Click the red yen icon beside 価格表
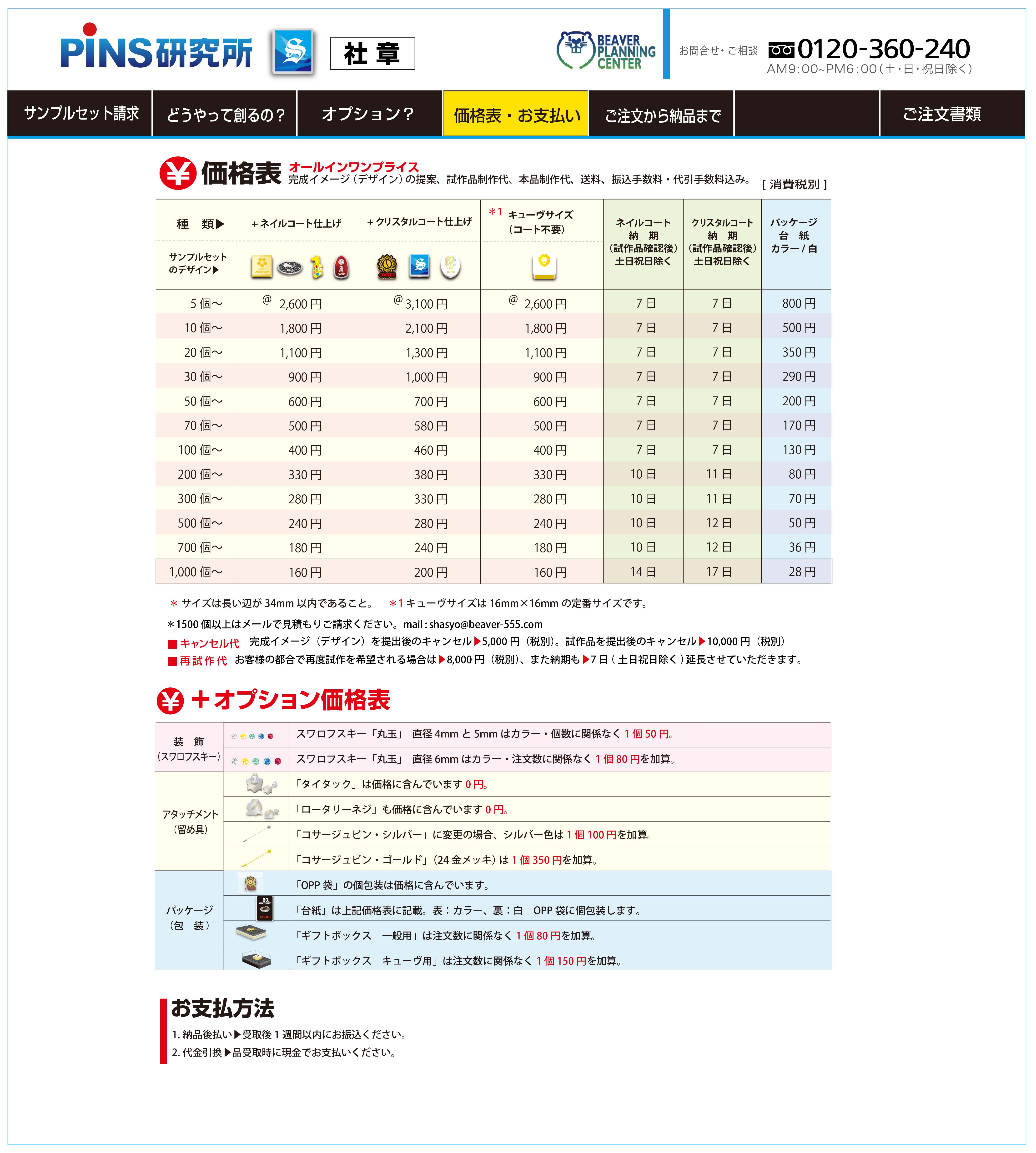 point(178,174)
